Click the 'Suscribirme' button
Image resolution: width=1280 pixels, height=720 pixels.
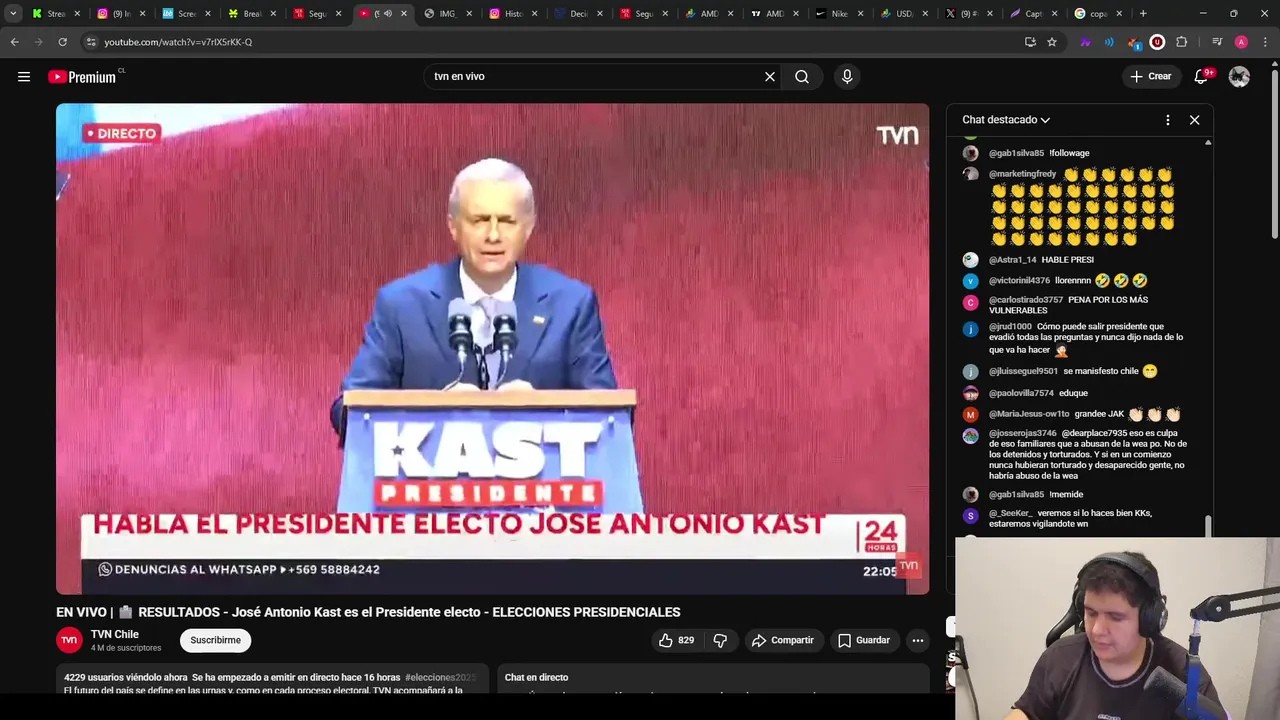tap(215, 640)
